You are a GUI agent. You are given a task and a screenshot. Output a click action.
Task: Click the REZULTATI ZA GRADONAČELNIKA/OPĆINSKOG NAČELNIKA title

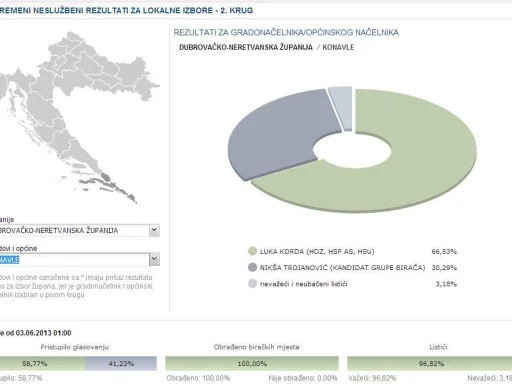click(x=286, y=32)
